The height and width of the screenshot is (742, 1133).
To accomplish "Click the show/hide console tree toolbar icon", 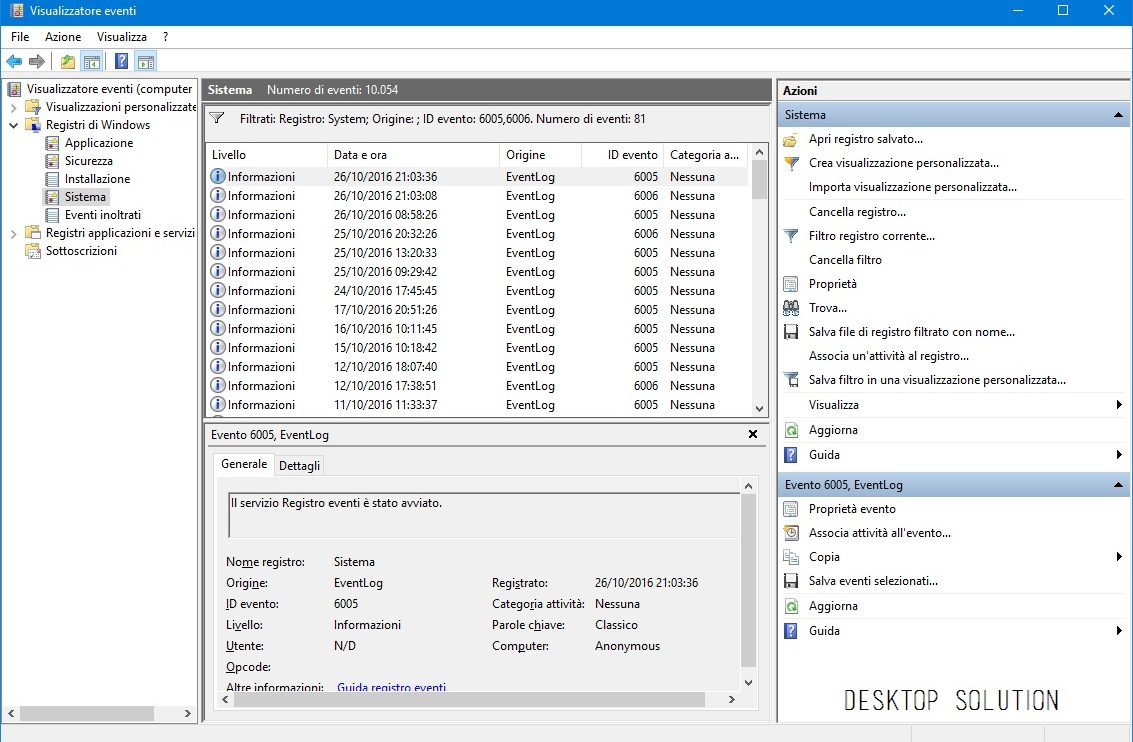I will 91,62.
